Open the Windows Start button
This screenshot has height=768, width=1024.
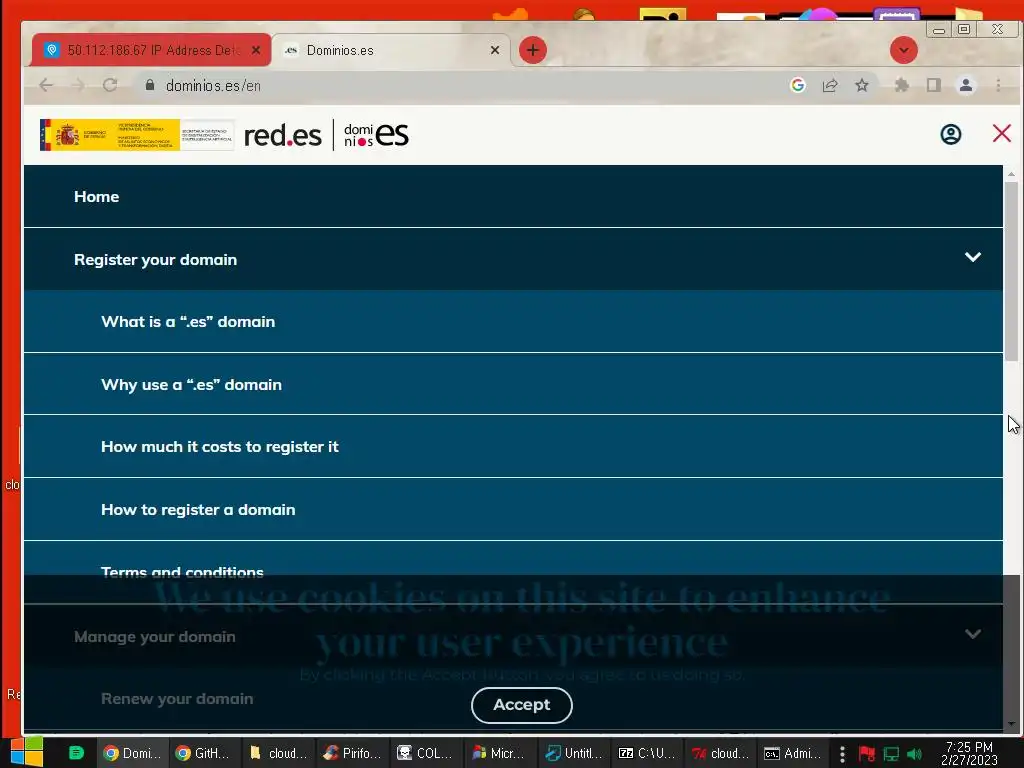pyautogui.click(x=26, y=752)
